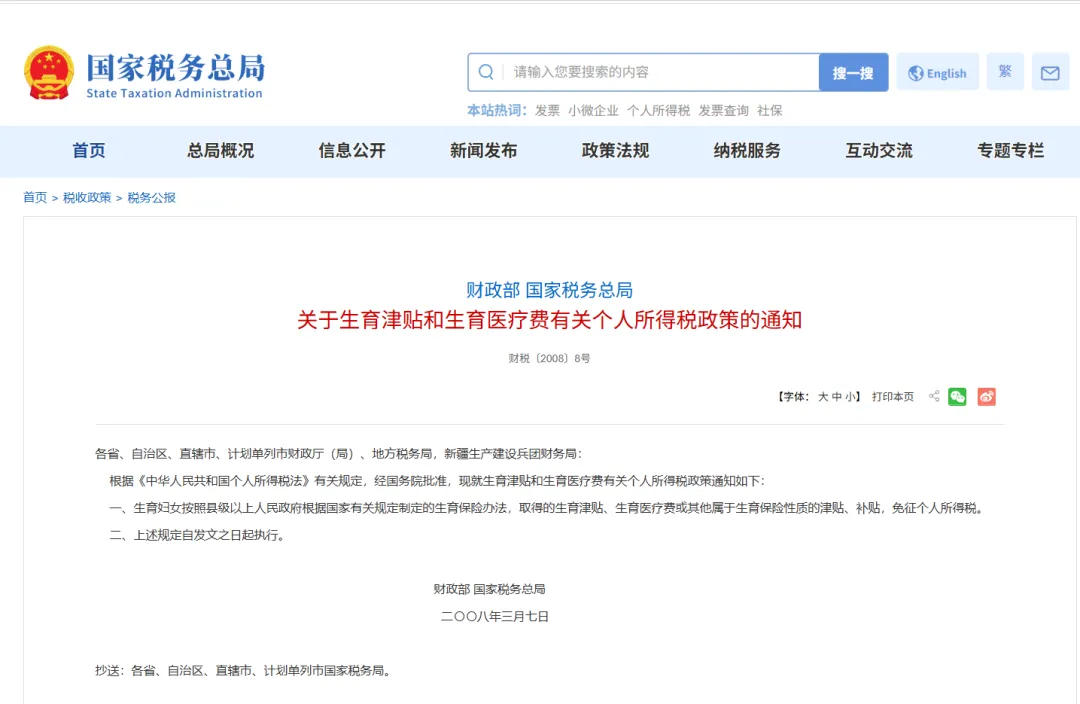This screenshot has height=704, width=1080.
Task: Set font size to 中
Action: (836, 397)
